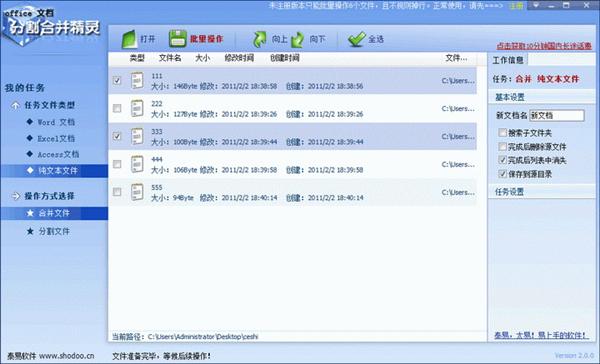Click the Version 2.0.0 label
This screenshot has height=364, width=600.
click(x=574, y=356)
